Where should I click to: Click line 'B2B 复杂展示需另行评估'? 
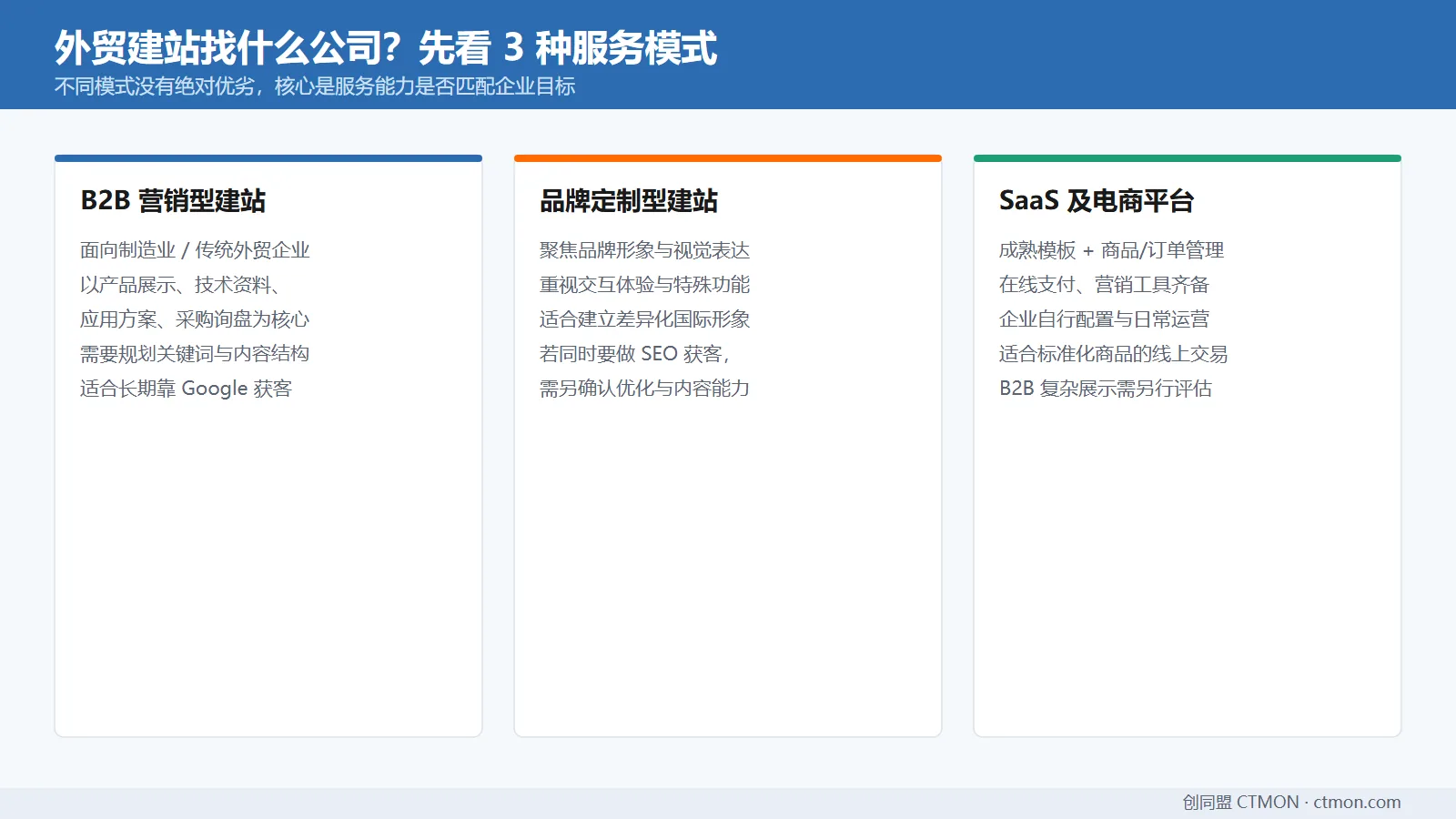1106,389
